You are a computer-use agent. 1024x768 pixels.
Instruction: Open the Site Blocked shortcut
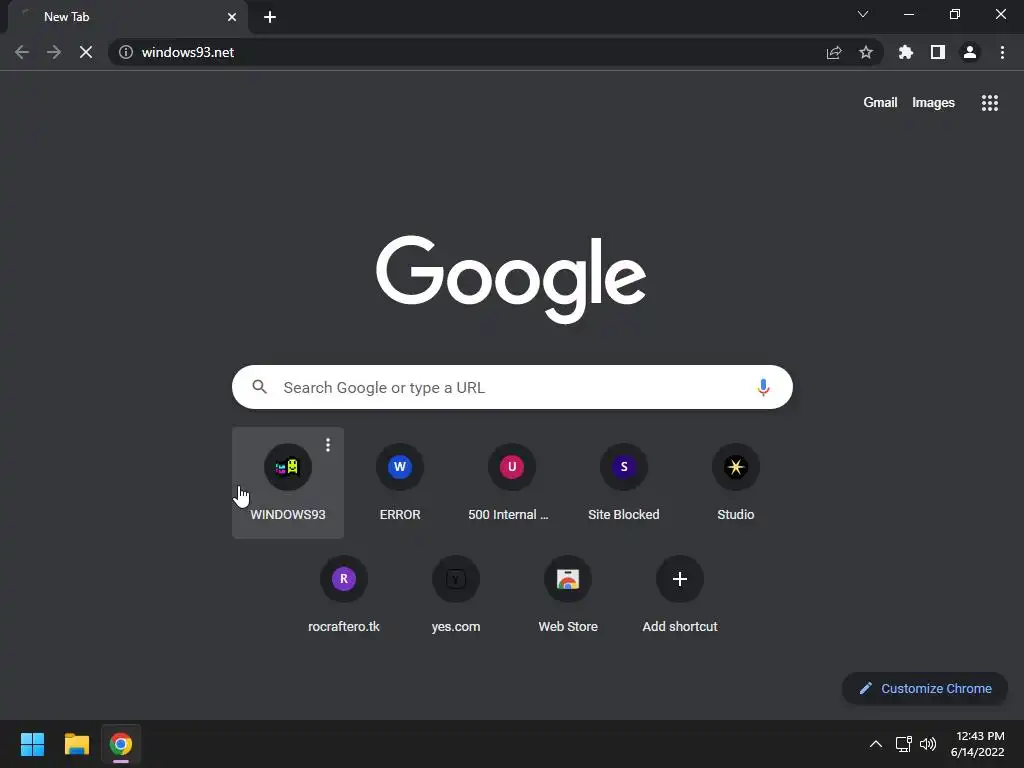(x=624, y=483)
